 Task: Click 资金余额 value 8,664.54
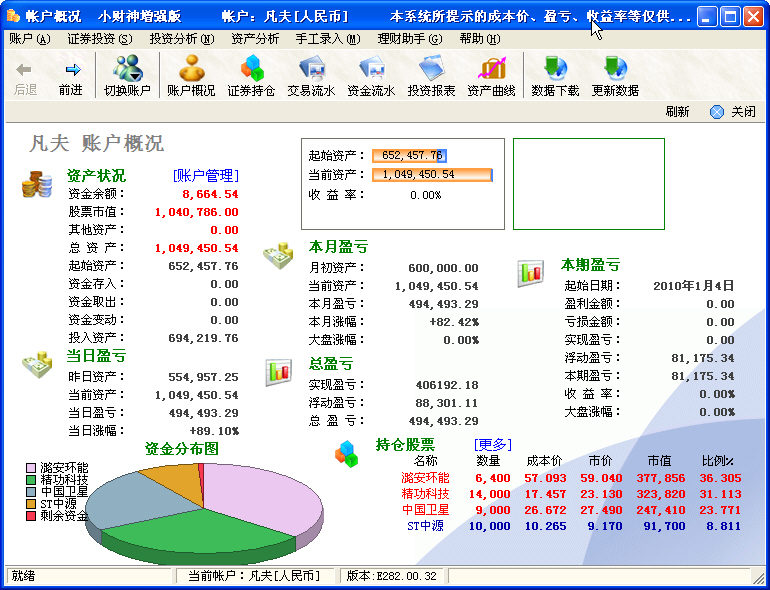pos(210,195)
